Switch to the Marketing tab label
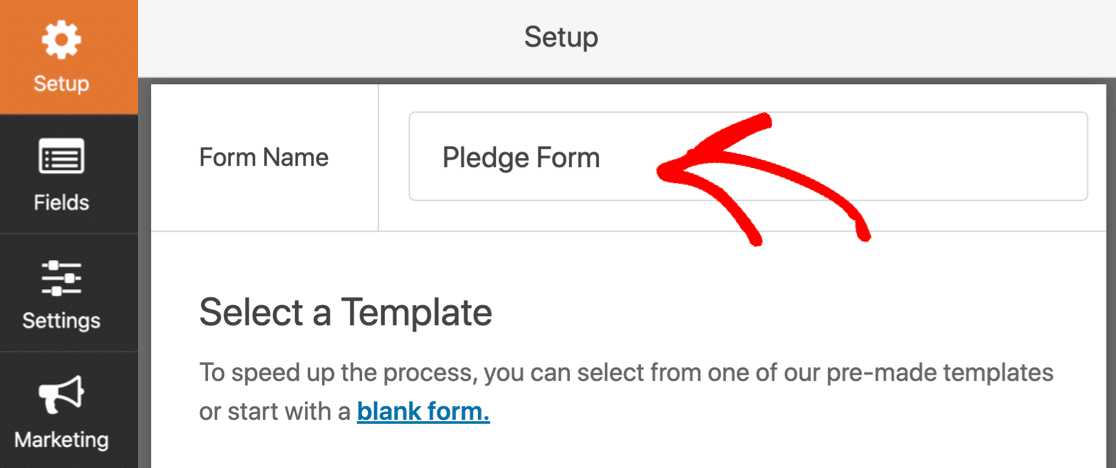1116x468 pixels. [61, 439]
